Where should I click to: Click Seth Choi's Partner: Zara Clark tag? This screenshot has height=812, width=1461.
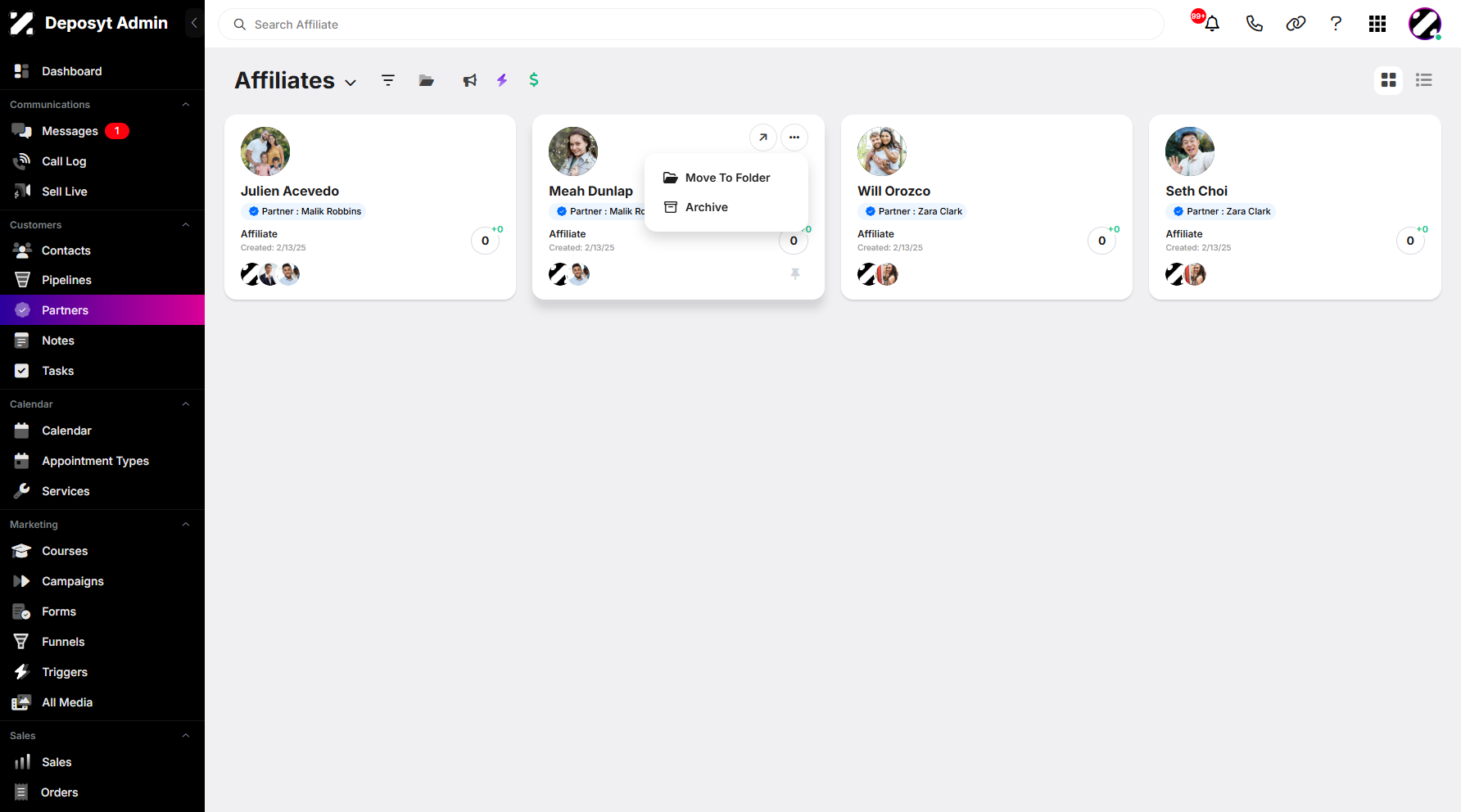1221,211
